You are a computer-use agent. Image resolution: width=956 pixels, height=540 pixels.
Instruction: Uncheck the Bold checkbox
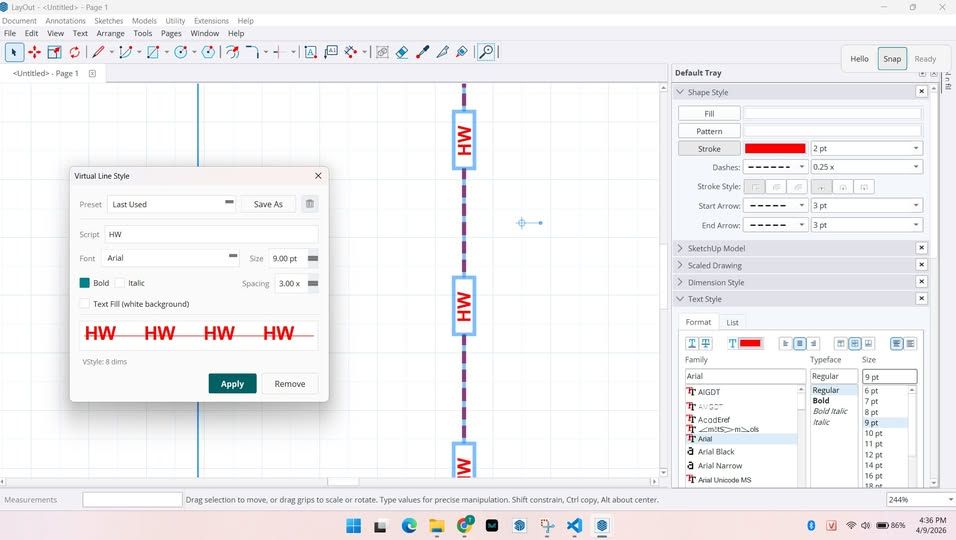point(85,283)
